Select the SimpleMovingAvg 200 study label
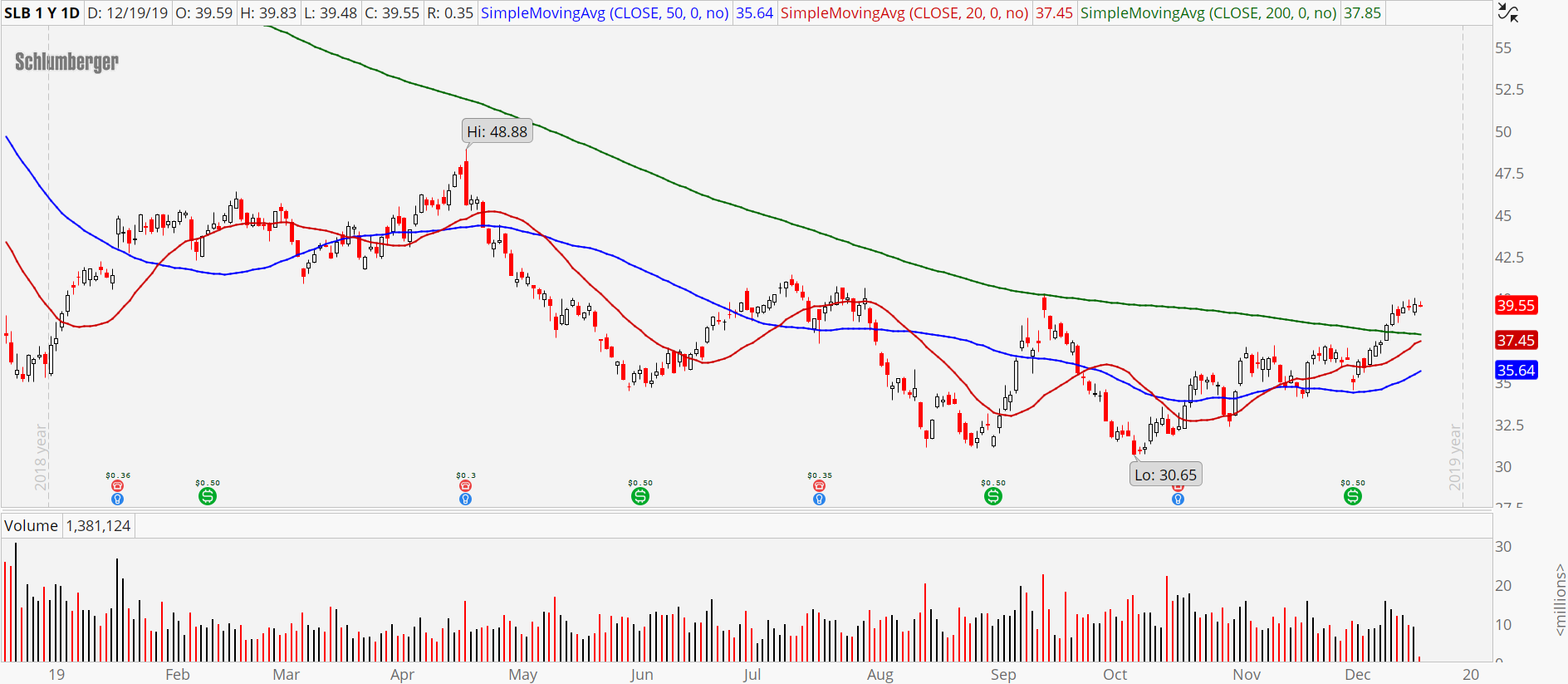Viewport: 1568px width, 684px height. (1208, 13)
